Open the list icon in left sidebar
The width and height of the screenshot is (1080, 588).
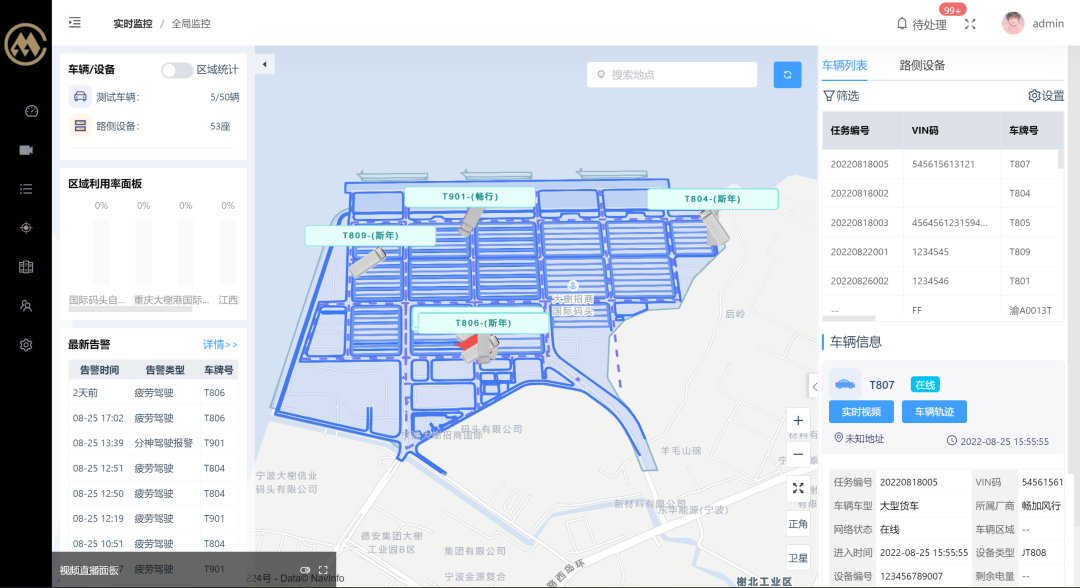26,188
